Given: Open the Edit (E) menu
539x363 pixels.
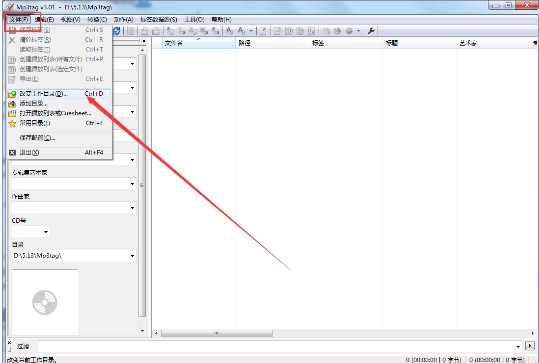Looking at the screenshot, I should pyautogui.click(x=44, y=20).
